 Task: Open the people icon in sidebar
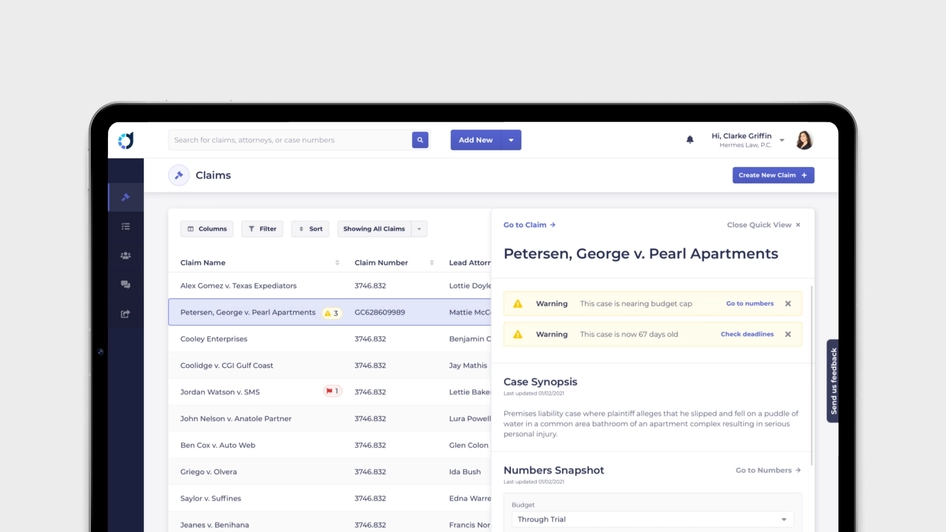click(125, 256)
